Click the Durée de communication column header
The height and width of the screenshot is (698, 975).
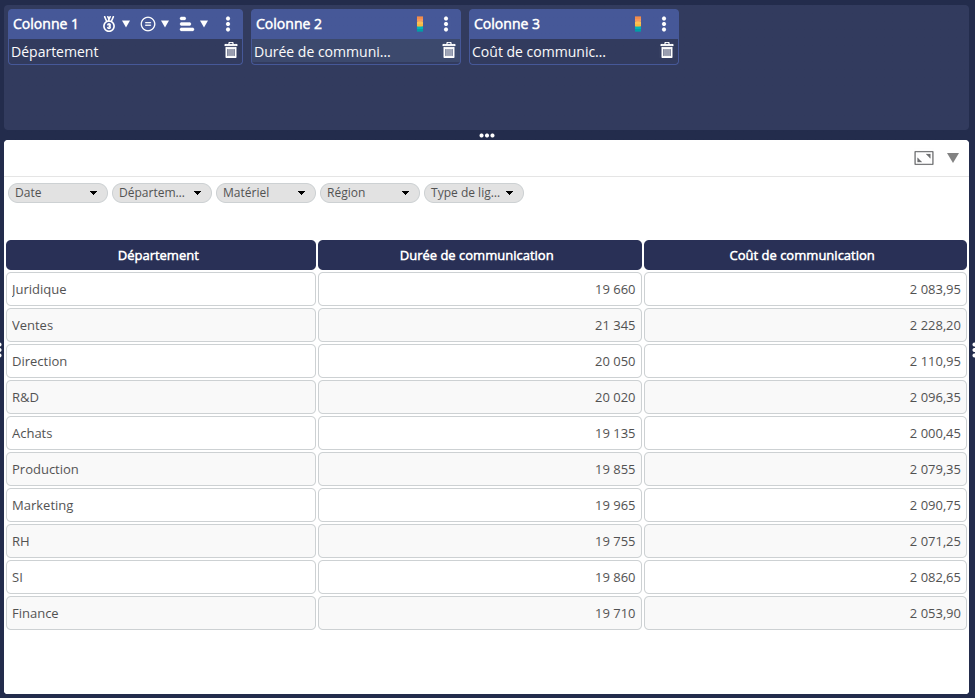[x=479, y=255]
